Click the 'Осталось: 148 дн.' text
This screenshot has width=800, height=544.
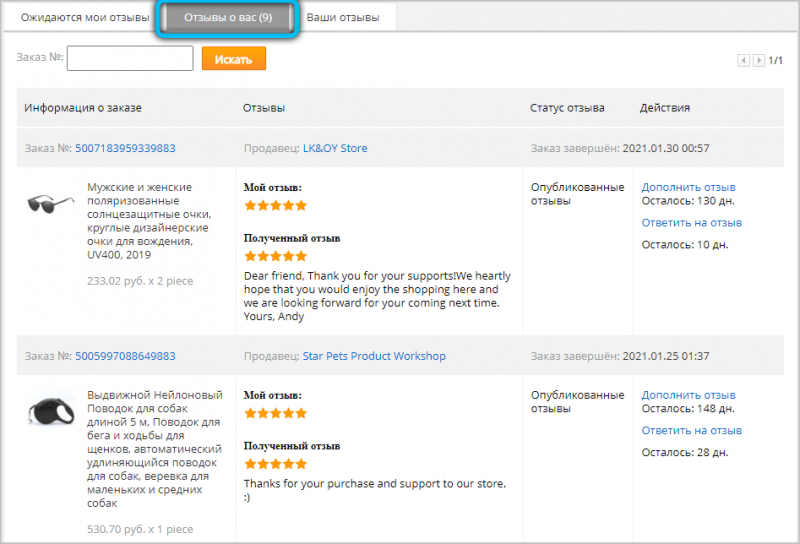point(688,409)
